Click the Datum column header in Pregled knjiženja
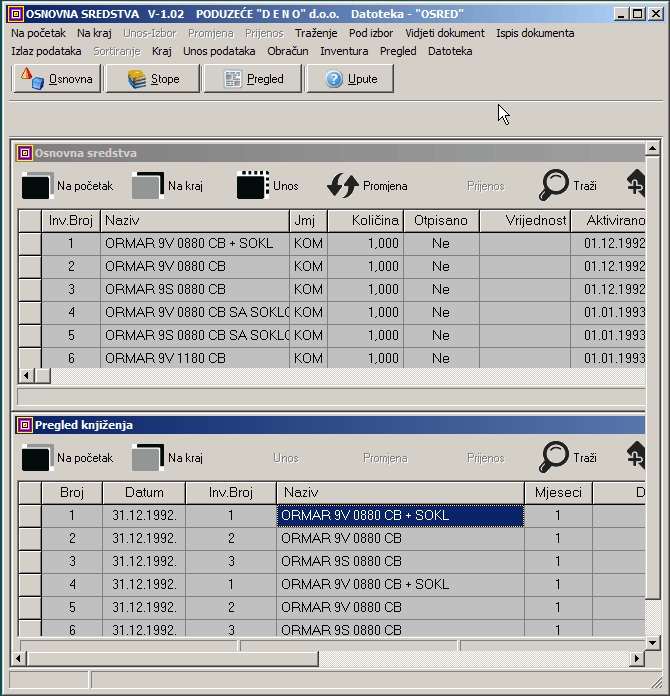This screenshot has height=696, width=670. (144, 492)
